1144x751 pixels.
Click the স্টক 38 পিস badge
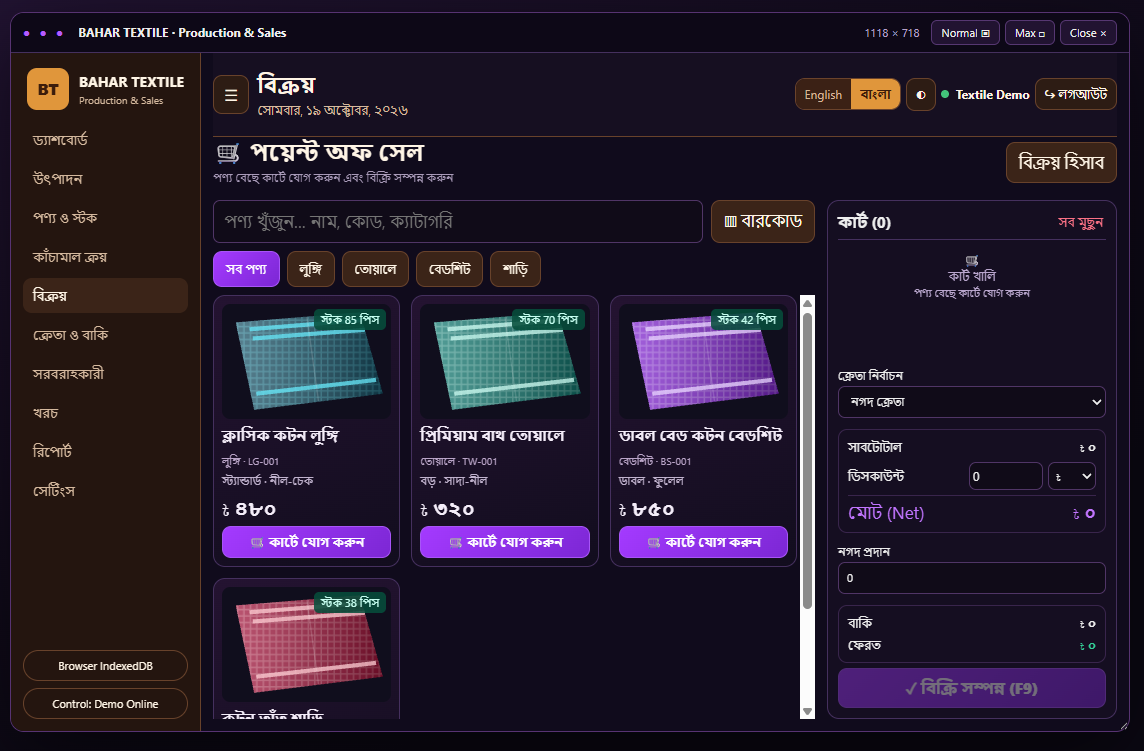(350, 603)
